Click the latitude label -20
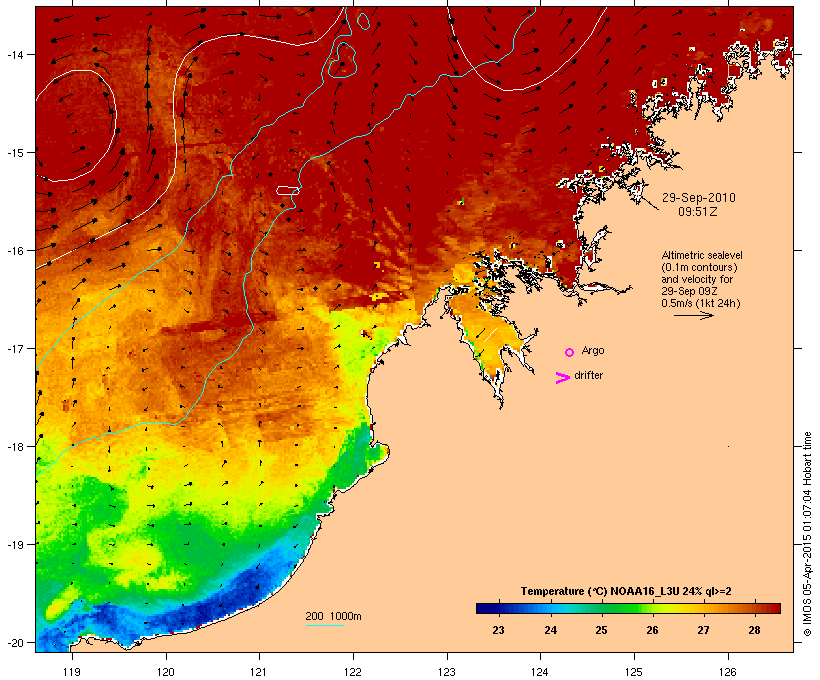This screenshot has height=680, width=820. coord(15,643)
